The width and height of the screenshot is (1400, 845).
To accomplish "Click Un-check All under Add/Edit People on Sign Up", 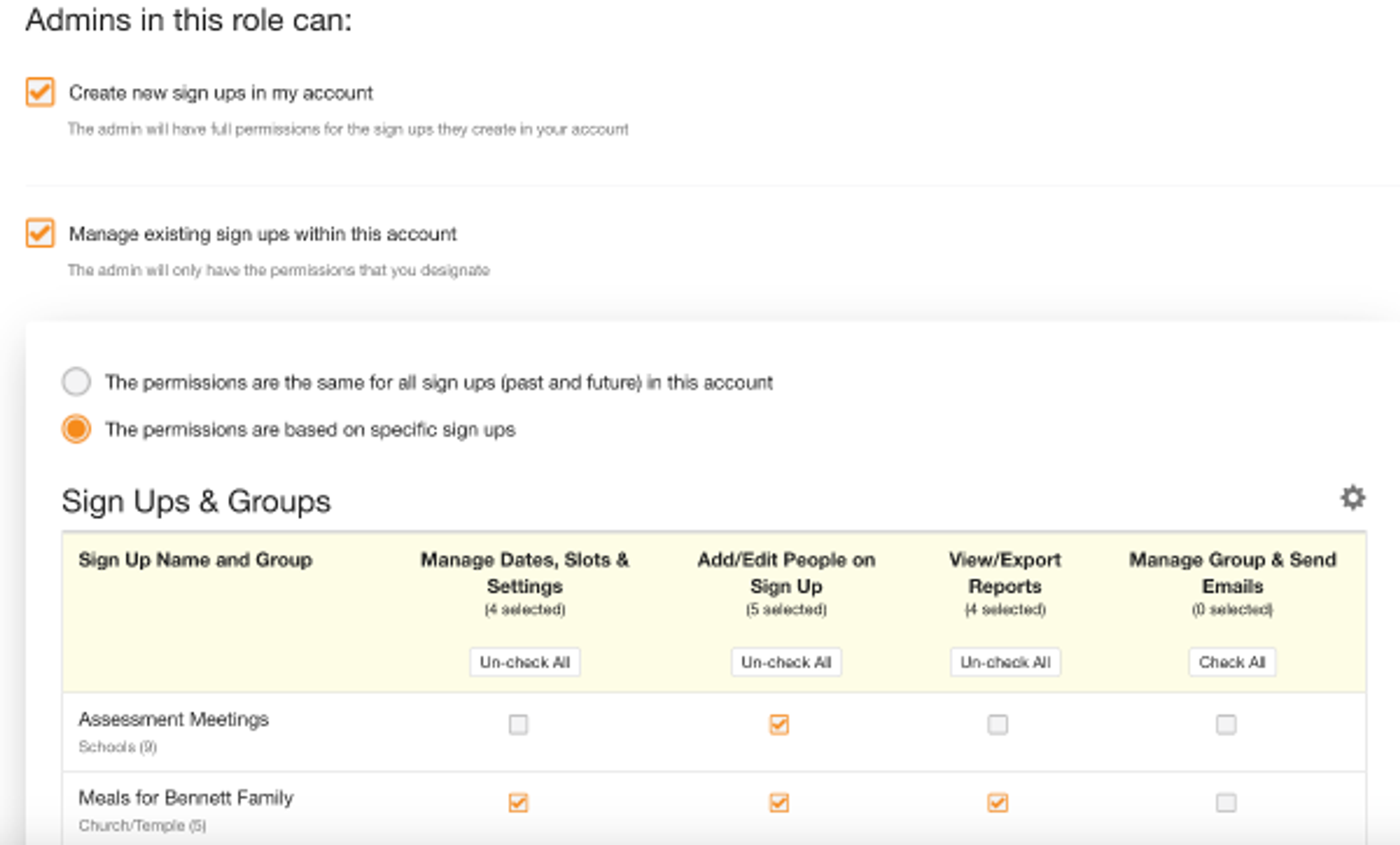I will point(786,662).
